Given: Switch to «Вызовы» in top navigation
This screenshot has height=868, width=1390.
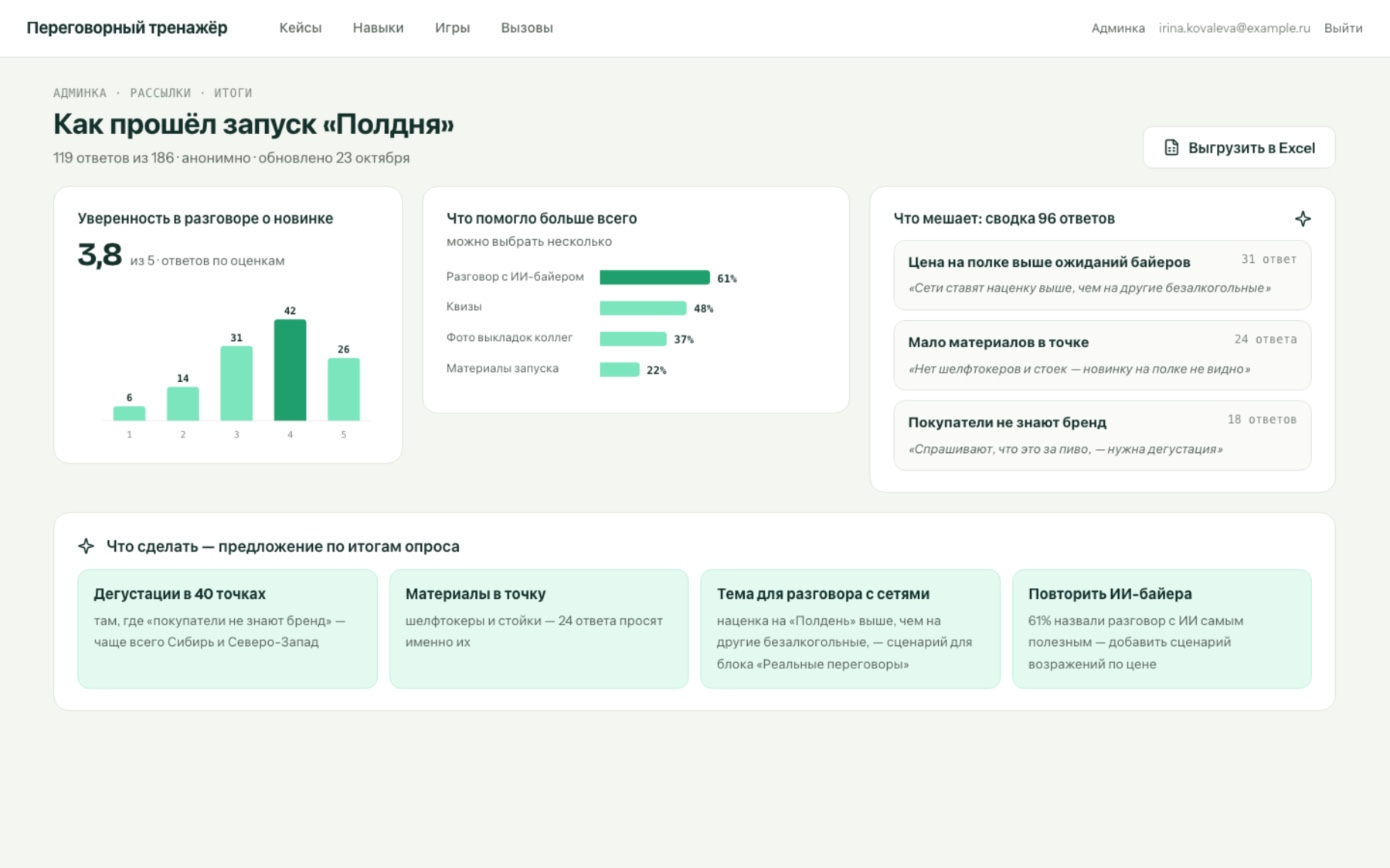Looking at the screenshot, I should pyautogui.click(x=527, y=28).
